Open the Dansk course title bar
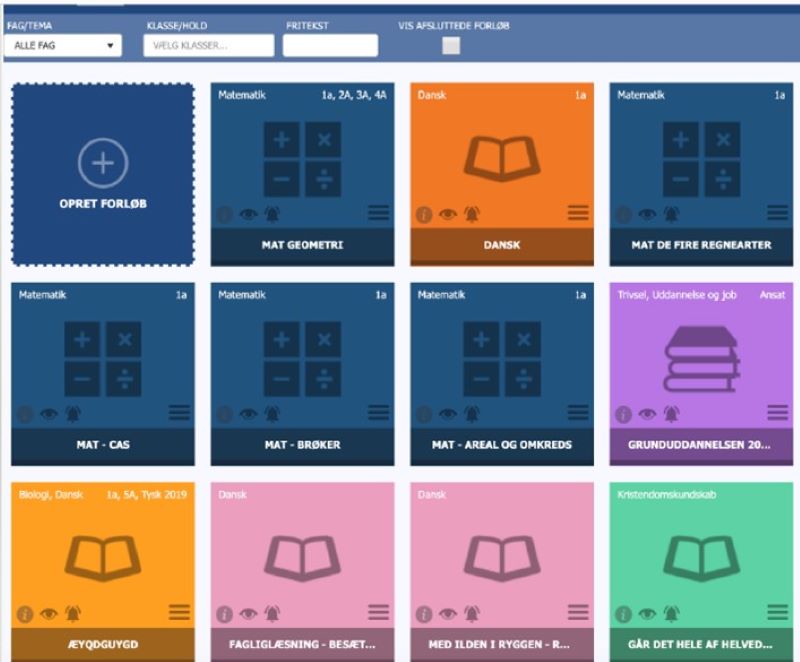Viewport: 800px width, 662px height. [x=502, y=245]
